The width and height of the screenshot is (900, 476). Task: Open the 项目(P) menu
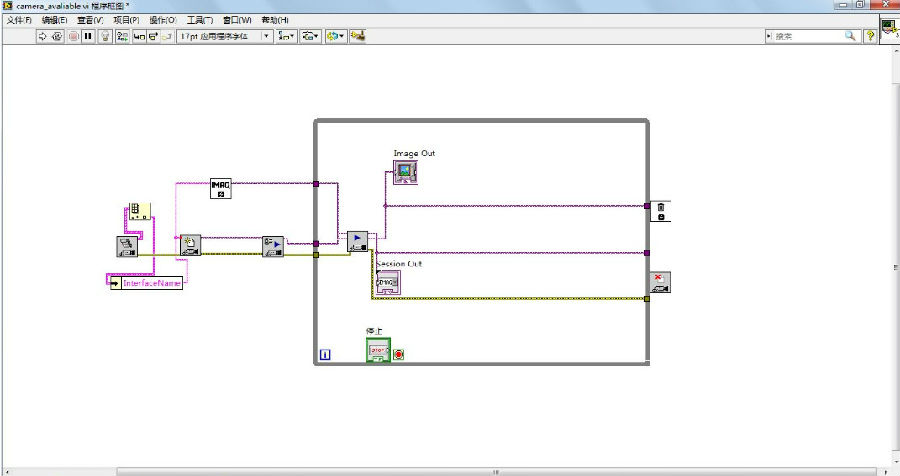point(126,20)
